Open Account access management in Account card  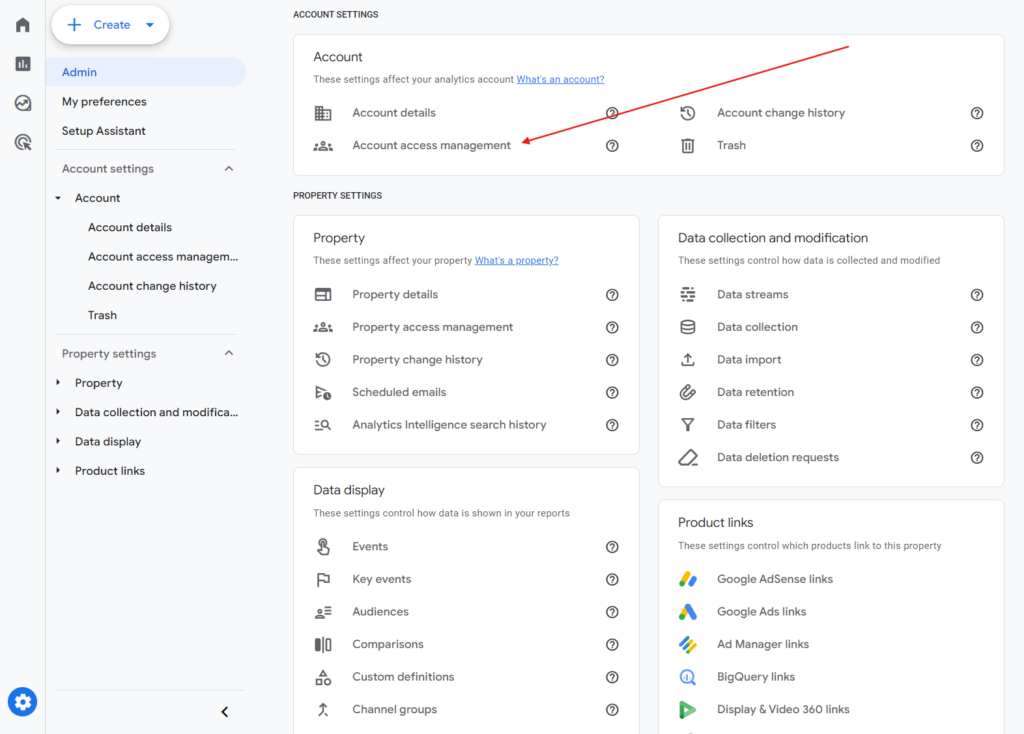tap(431, 146)
